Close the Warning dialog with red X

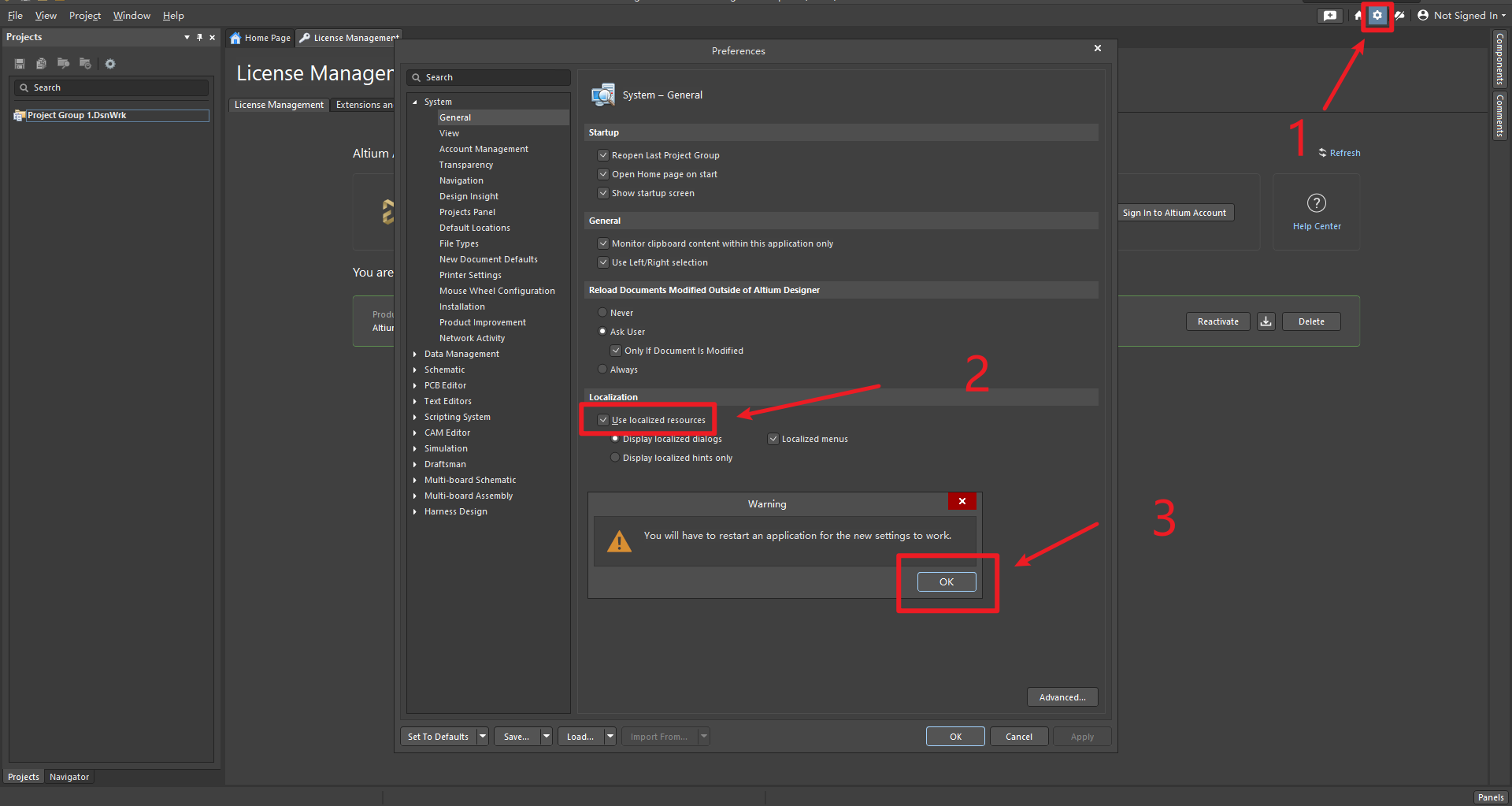(x=962, y=501)
